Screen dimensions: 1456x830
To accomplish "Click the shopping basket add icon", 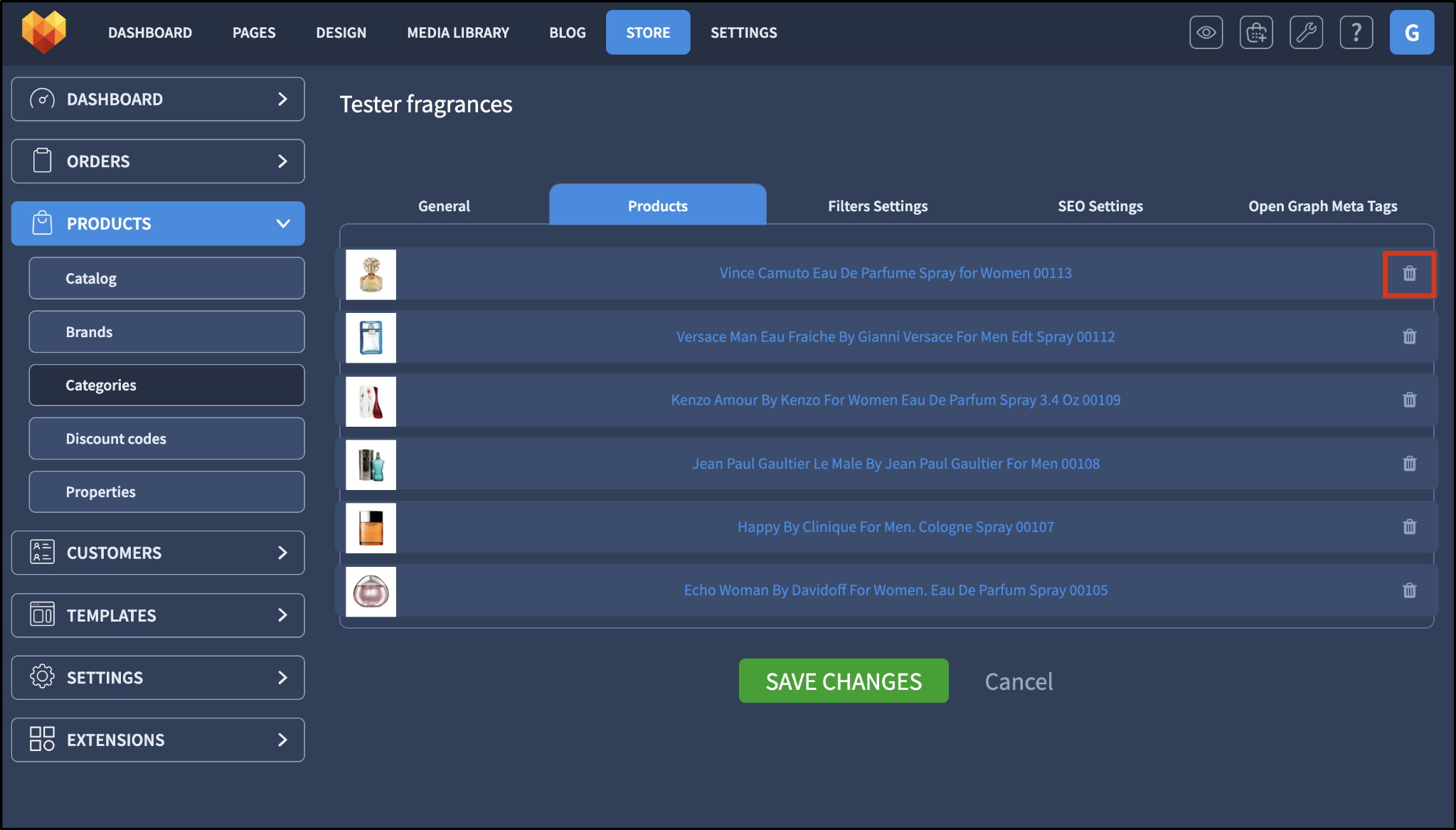I will pos(1256,32).
